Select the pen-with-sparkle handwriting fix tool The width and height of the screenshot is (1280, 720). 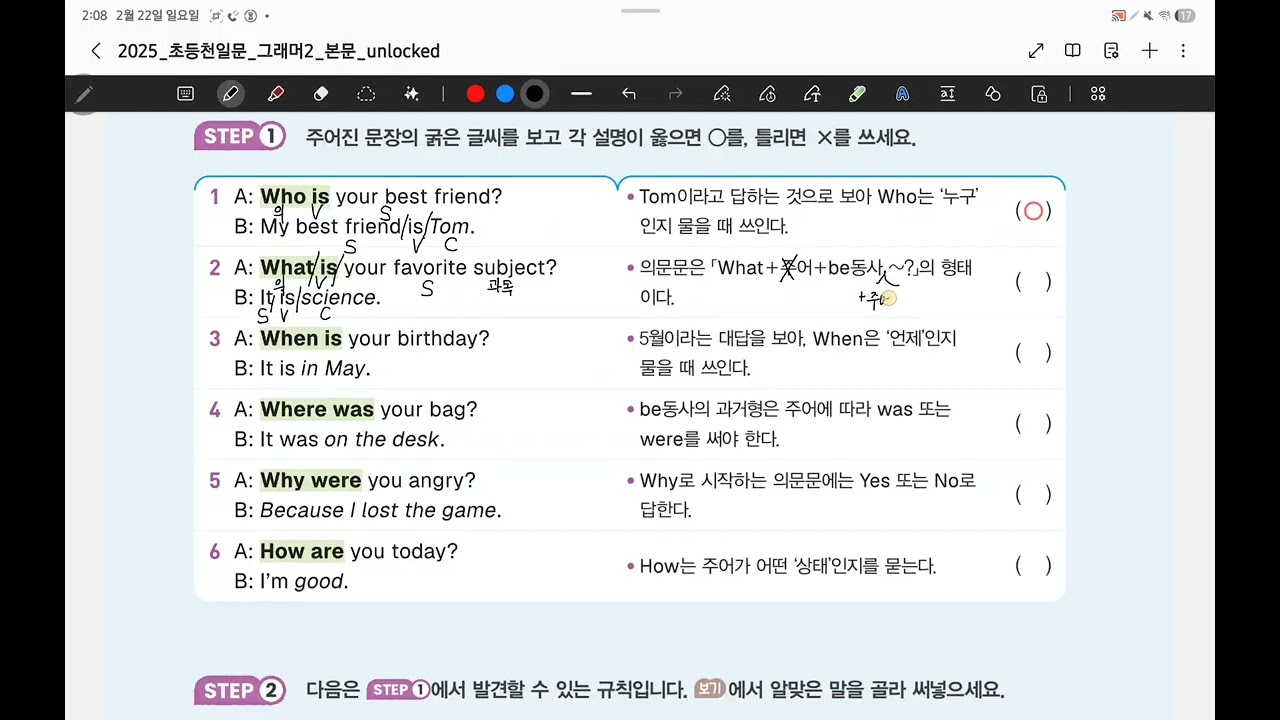[721, 94]
